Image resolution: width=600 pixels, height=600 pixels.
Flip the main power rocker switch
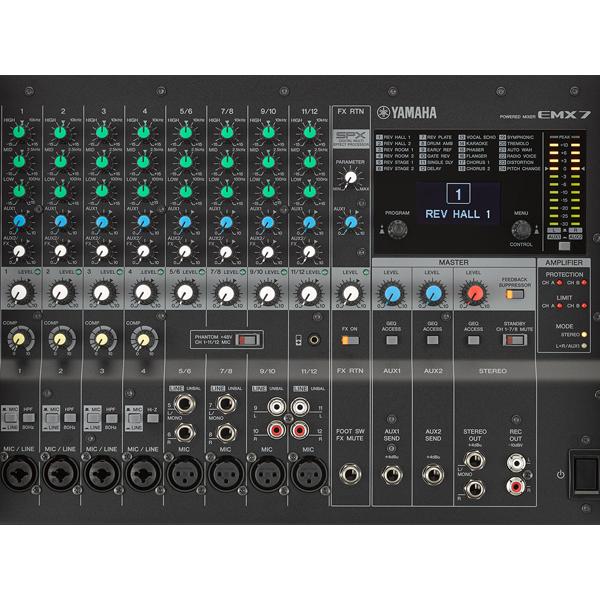coord(587,474)
